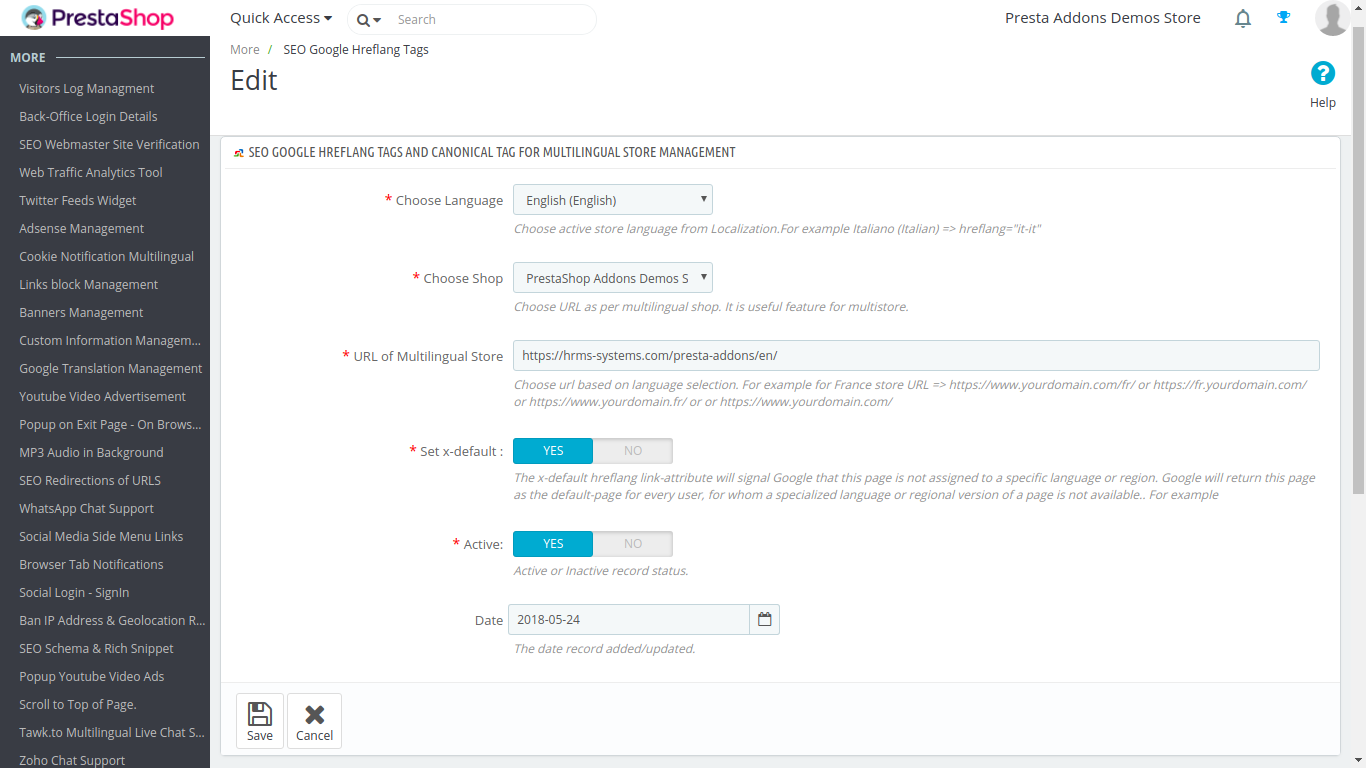Image resolution: width=1366 pixels, height=768 pixels.
Task: Set Active to YES
Action: coord(553,544)
